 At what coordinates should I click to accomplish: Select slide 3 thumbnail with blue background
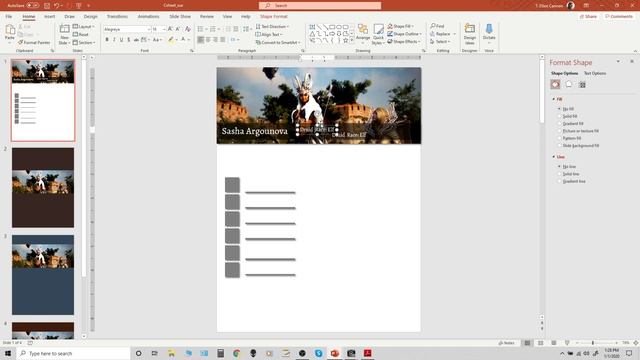[43, 275]
